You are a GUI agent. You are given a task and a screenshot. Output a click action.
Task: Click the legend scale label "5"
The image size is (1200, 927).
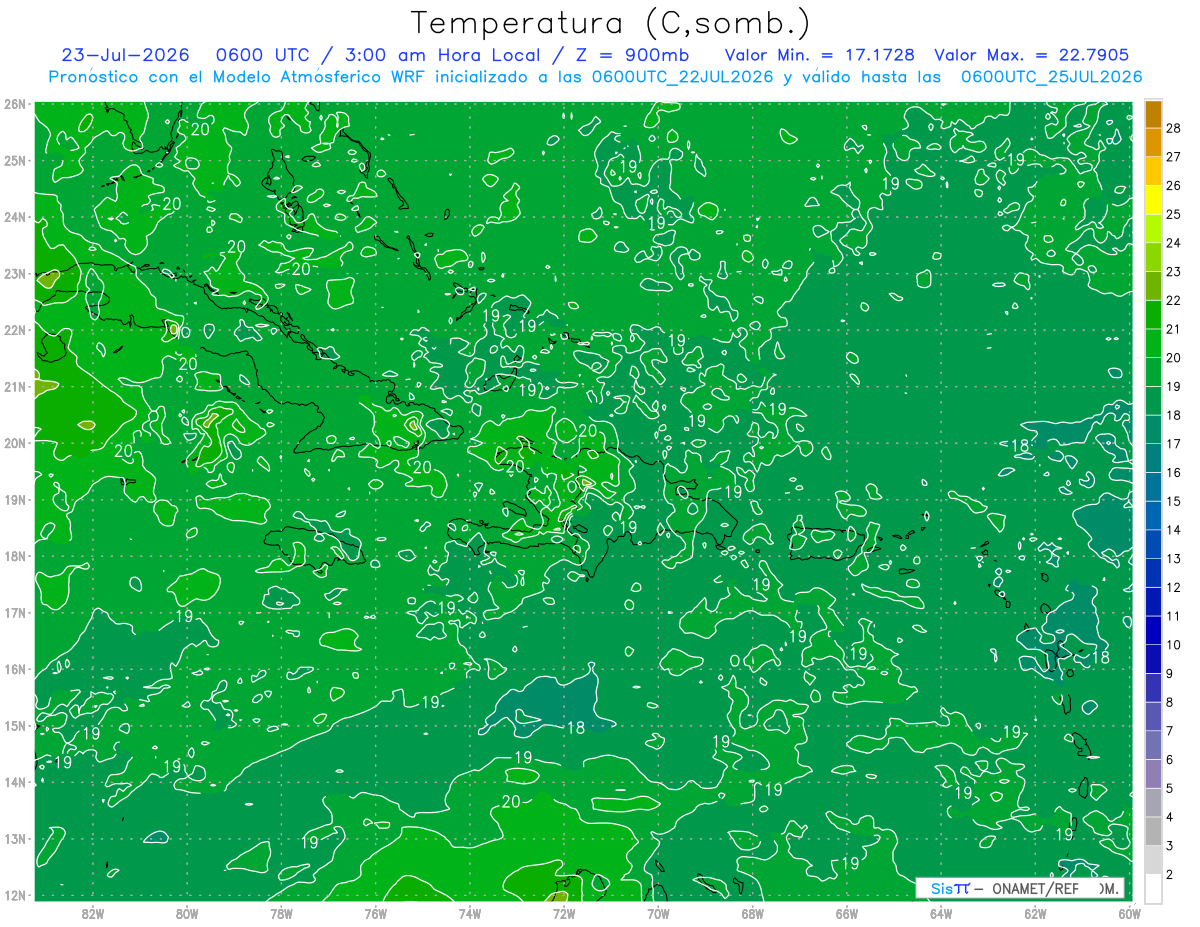[1170, 789]
